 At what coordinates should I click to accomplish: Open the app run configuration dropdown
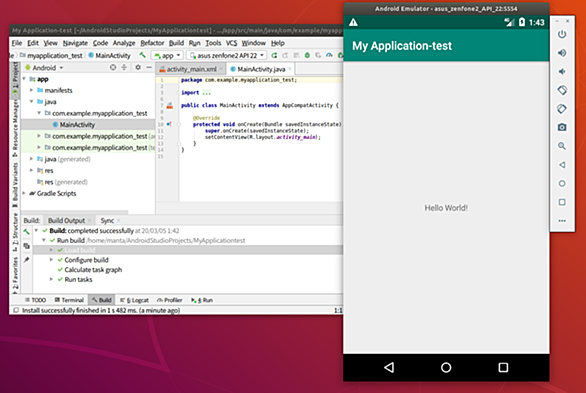click(168, 55)
